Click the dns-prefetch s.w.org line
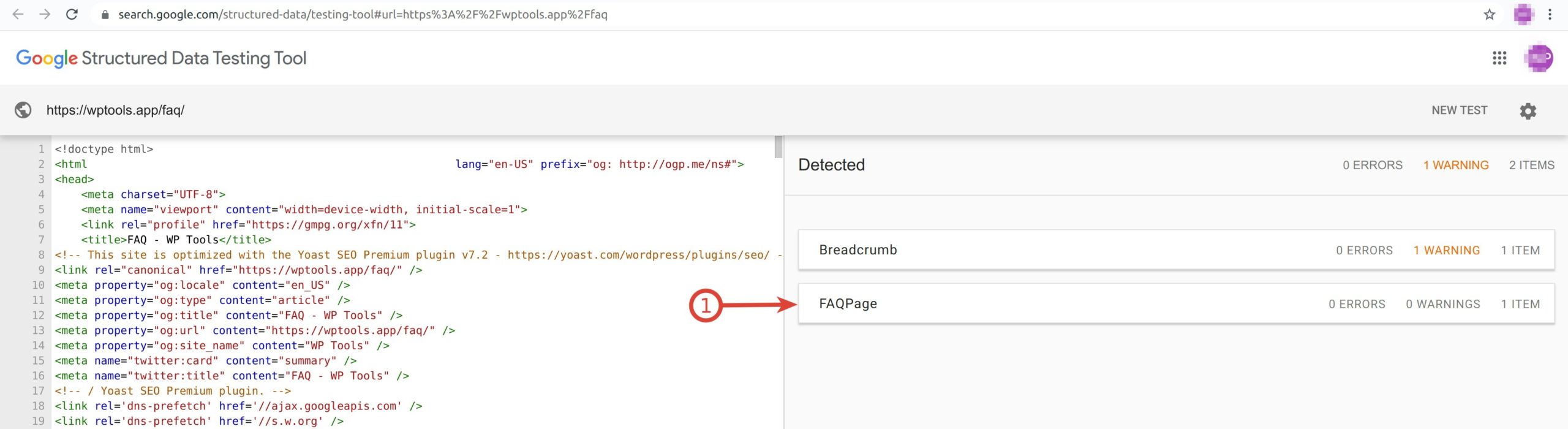Viewport: 1568px width, 429px height. 199,421
